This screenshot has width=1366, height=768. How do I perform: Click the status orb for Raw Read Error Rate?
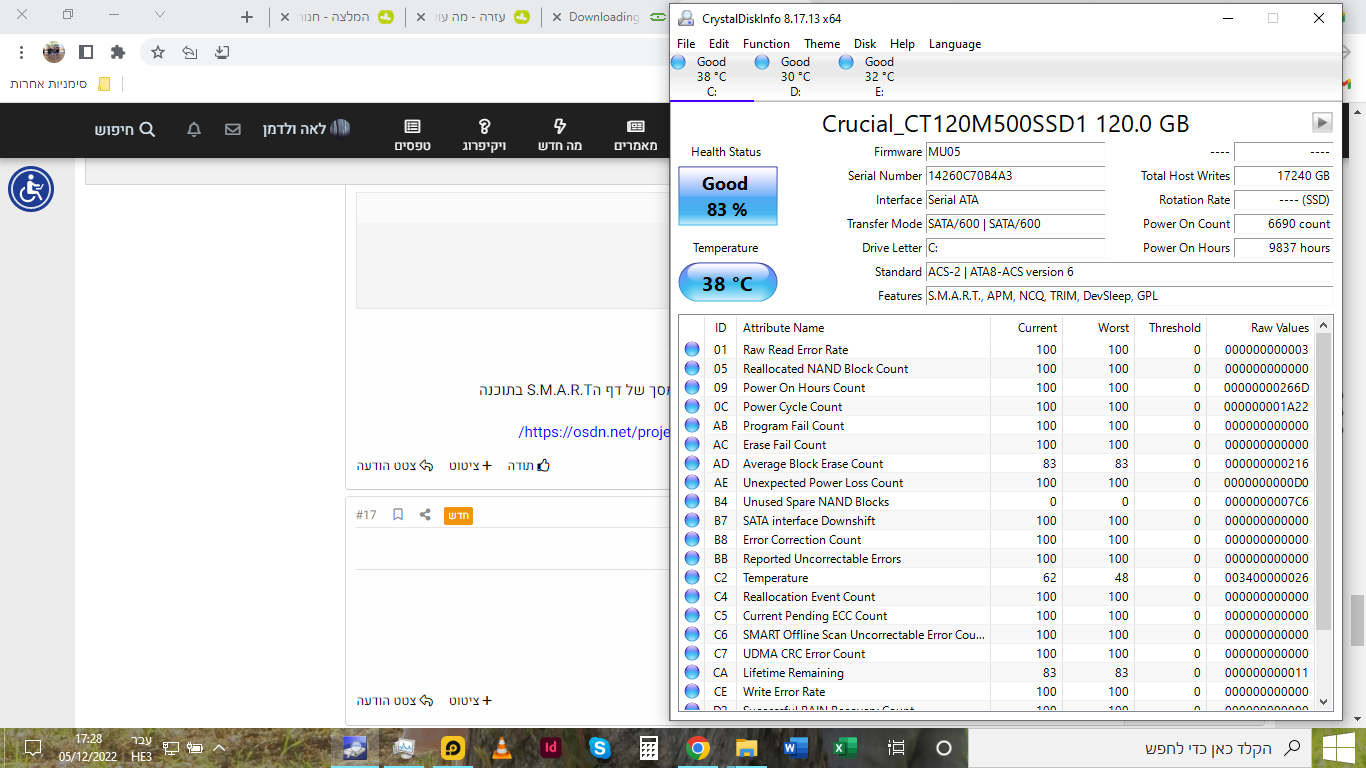pyautogui.click(x=692, y=350)
